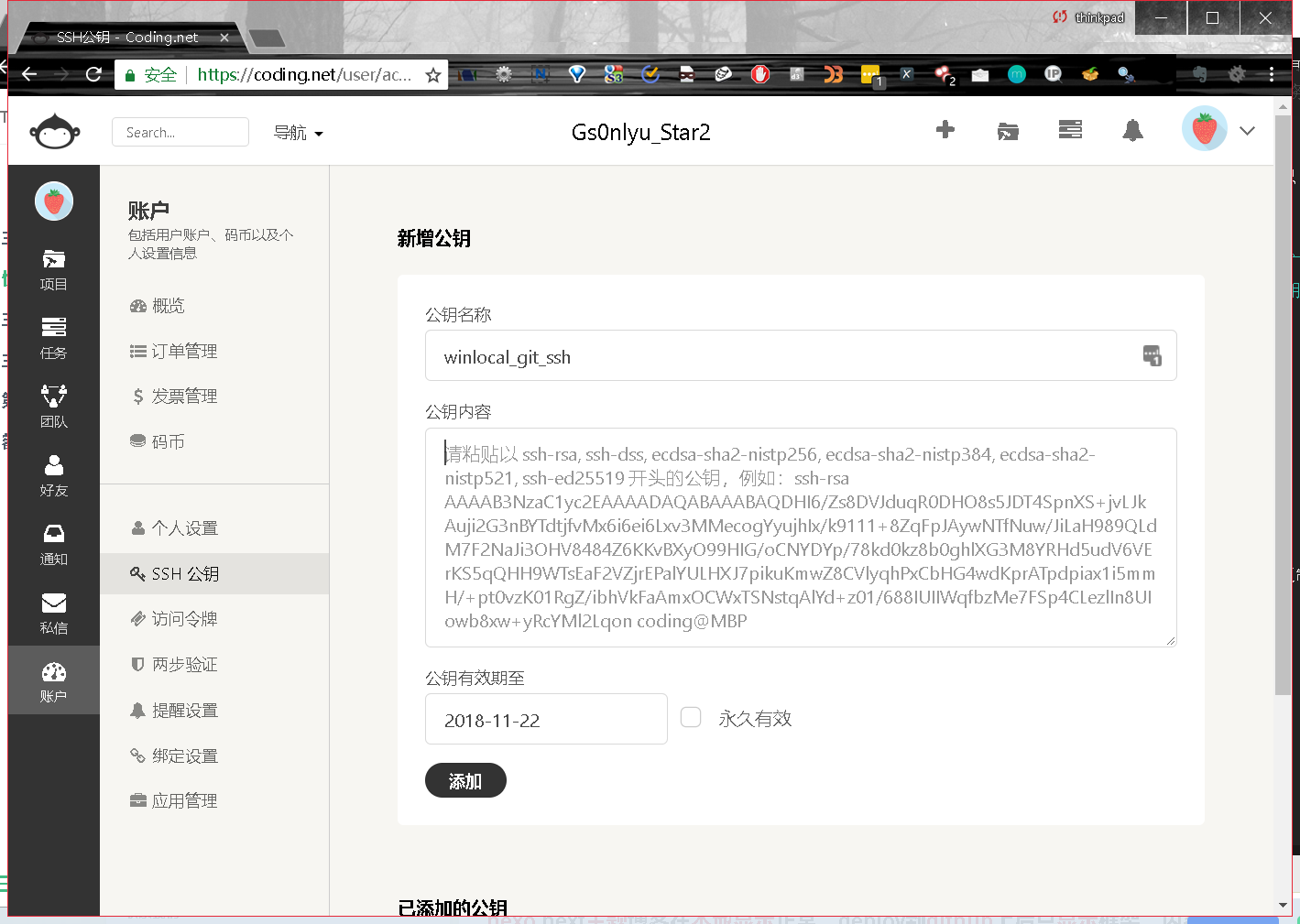This screenshot has width=1300, height=924.
Task: Open 任务 in the left sidebar
Action: point(53,338)
